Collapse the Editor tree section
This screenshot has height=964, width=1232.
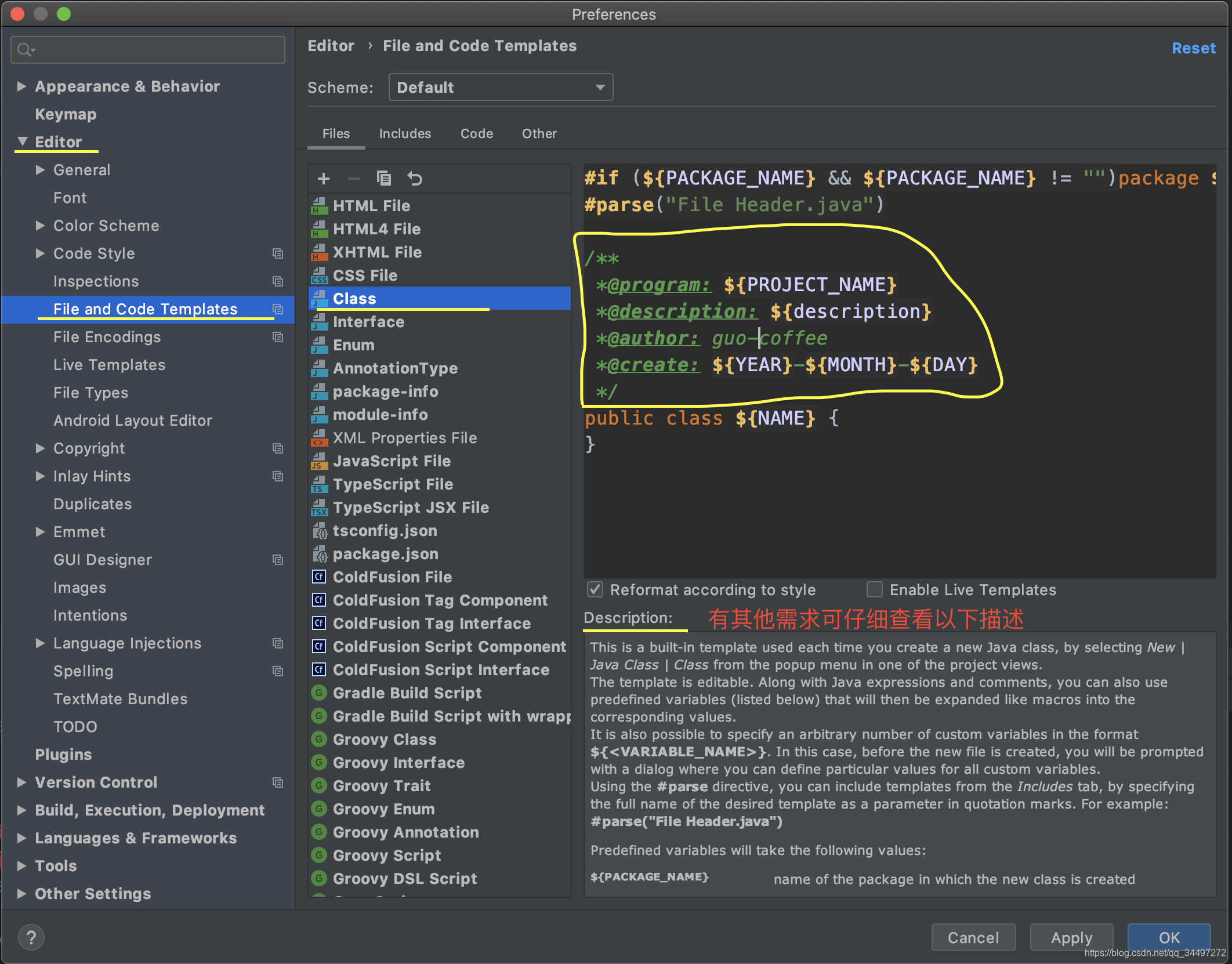[x=22, y=142]
